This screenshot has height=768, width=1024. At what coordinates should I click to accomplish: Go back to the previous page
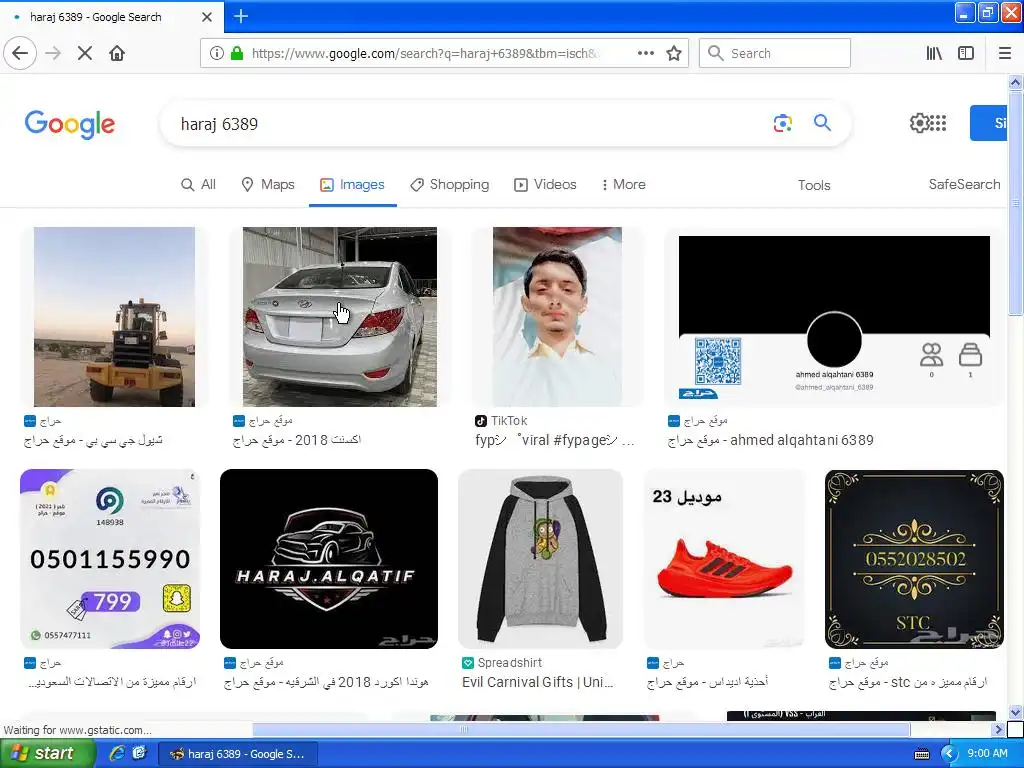20,53
